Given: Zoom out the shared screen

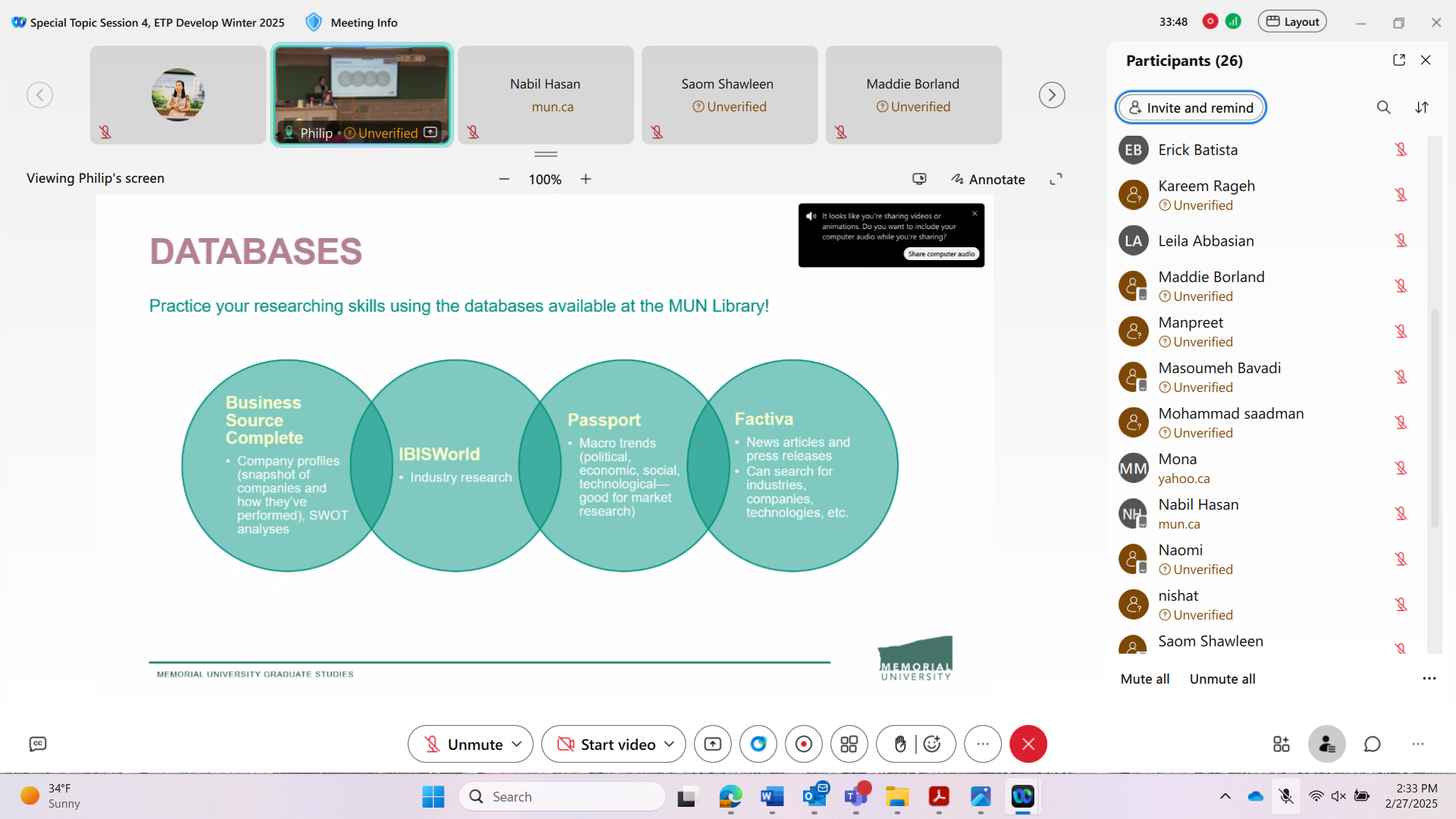Looking at the screenshot, I should point(504,179).
